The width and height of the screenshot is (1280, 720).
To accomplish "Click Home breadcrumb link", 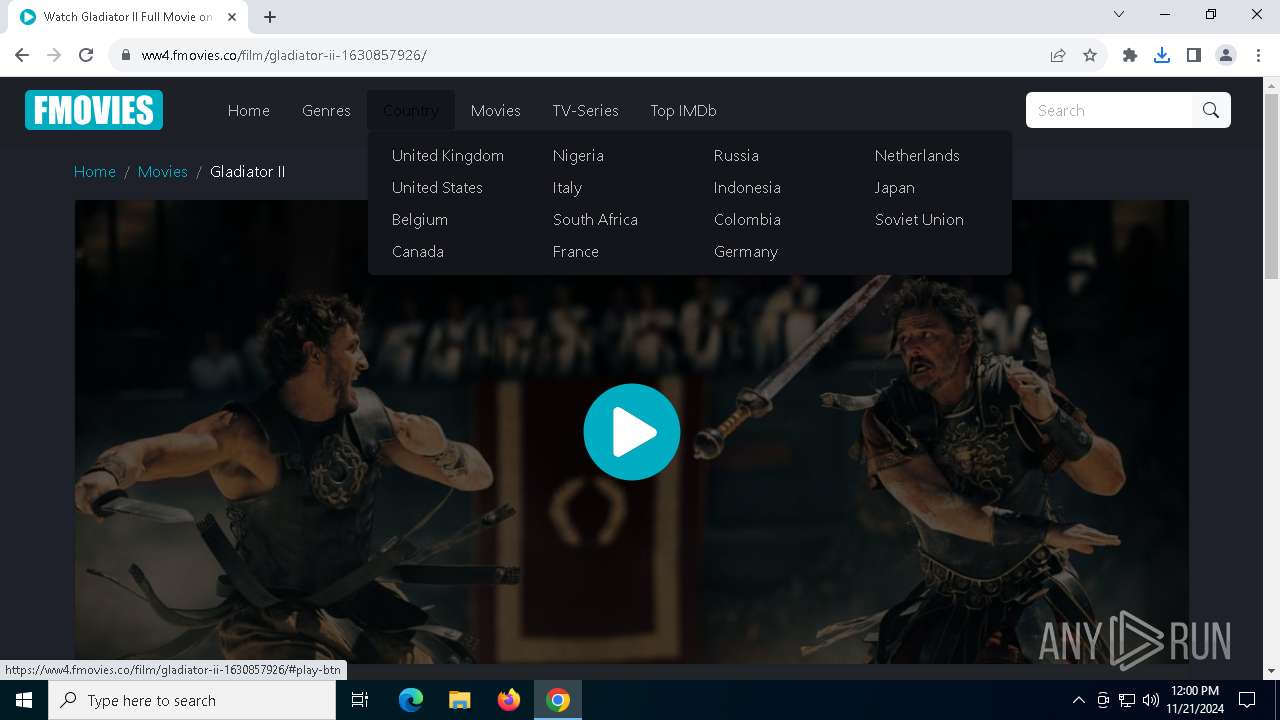I will (x=95, y=171).
